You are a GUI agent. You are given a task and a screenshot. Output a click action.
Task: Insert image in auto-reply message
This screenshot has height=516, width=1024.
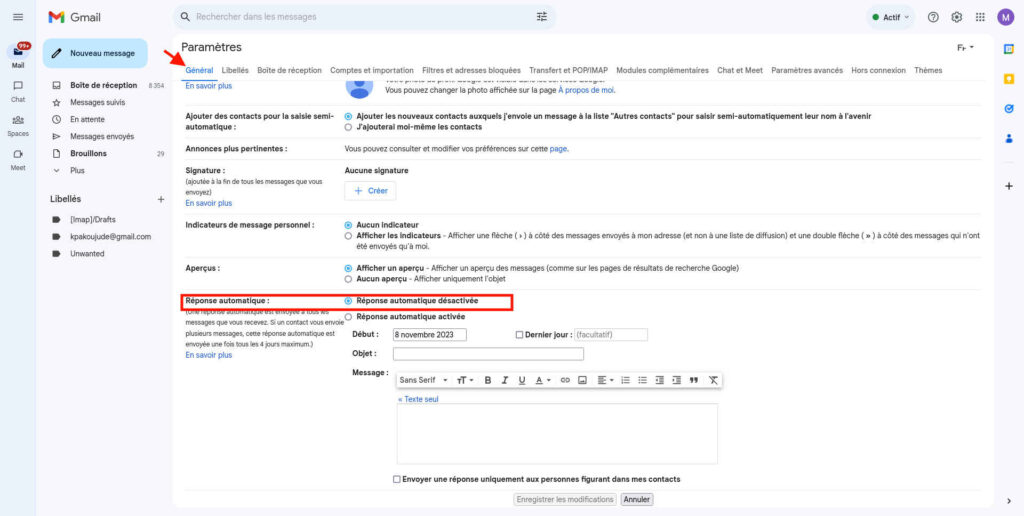point(583,380)
